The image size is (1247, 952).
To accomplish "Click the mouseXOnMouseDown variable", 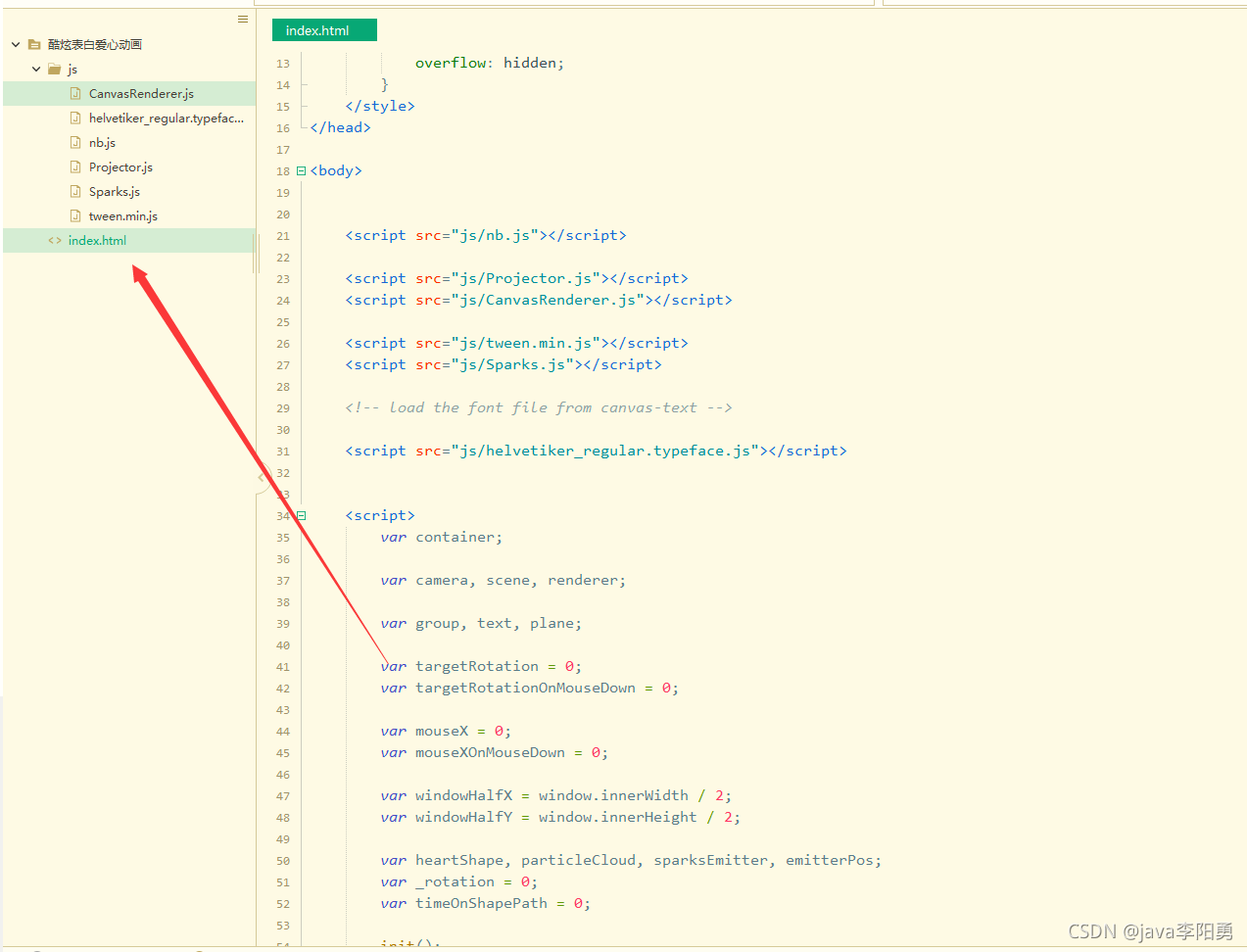I will coord(490,752).
